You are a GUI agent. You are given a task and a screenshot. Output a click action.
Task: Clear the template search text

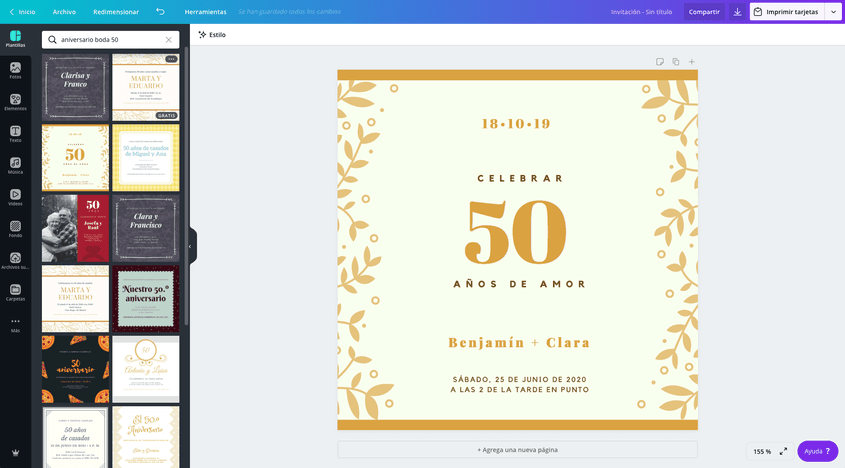pos(168,40)
